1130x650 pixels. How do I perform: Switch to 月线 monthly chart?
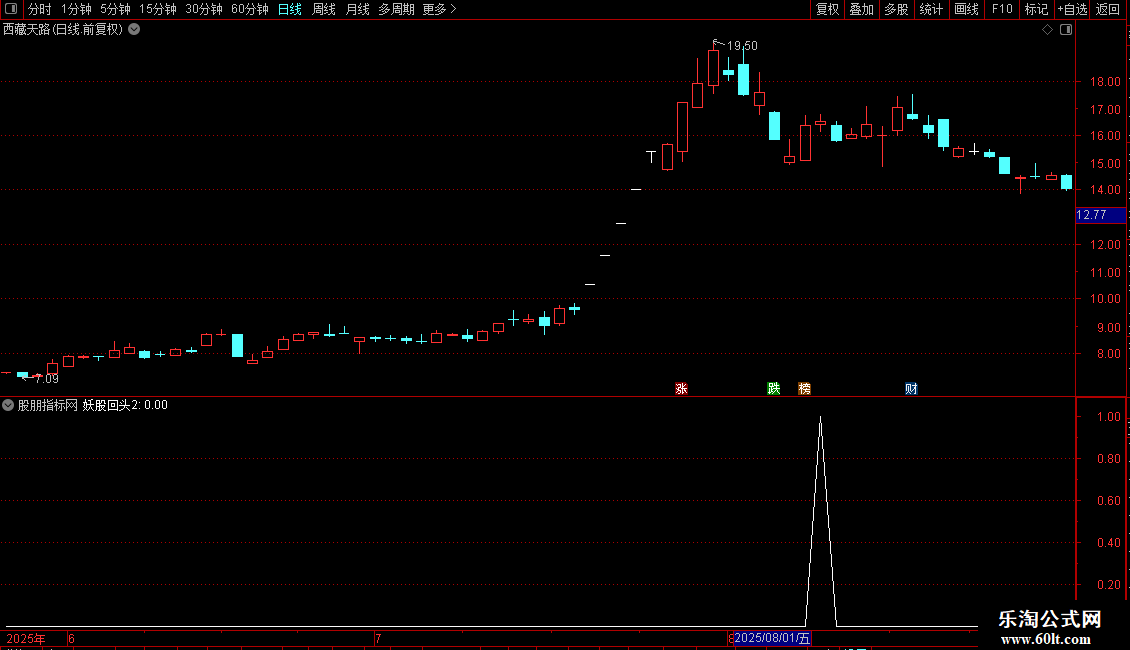point(357,9)
